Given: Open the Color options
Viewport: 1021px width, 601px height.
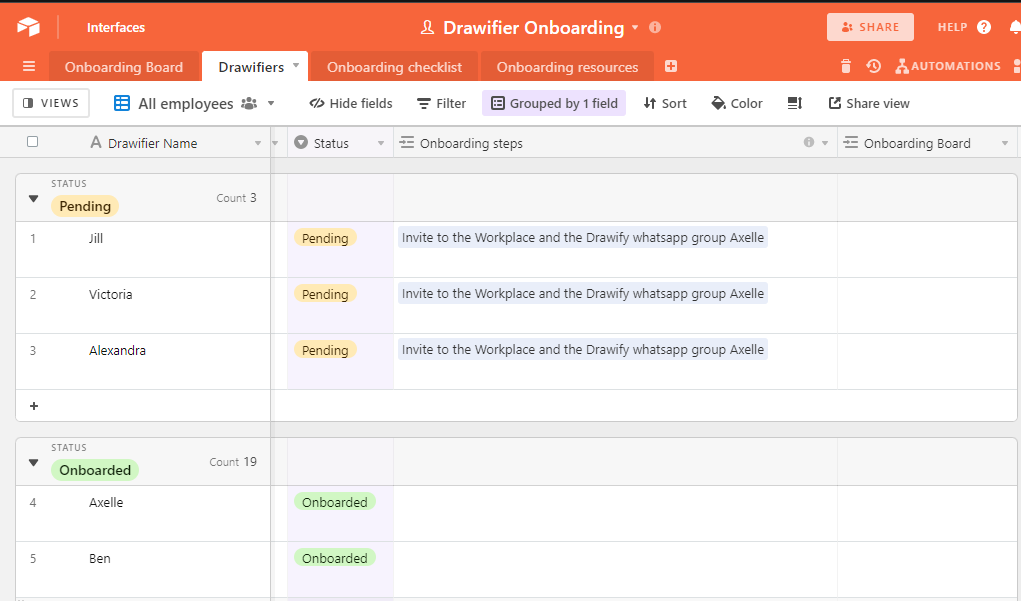Looking at the screenshot, I should coord(736,103).
